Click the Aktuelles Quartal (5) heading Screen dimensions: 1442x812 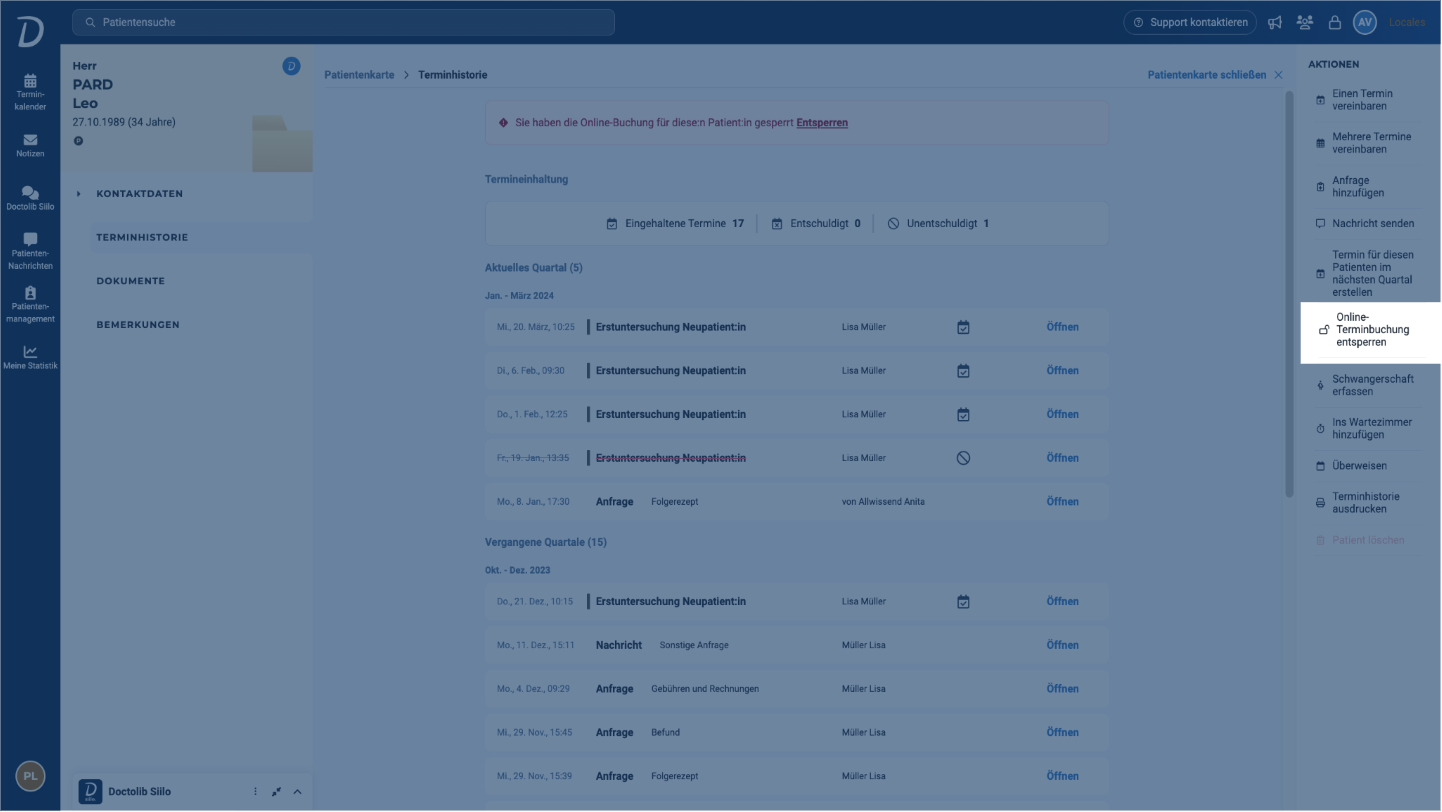point(534,268)
